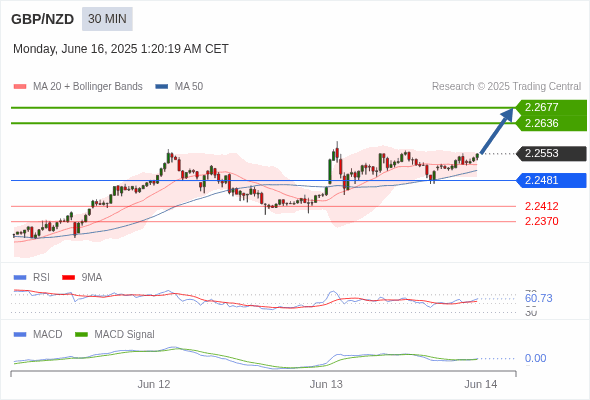Click the Jun 12 date axis label
The height and width of the screenshot is (400, 590).
(x=154, y=384)
